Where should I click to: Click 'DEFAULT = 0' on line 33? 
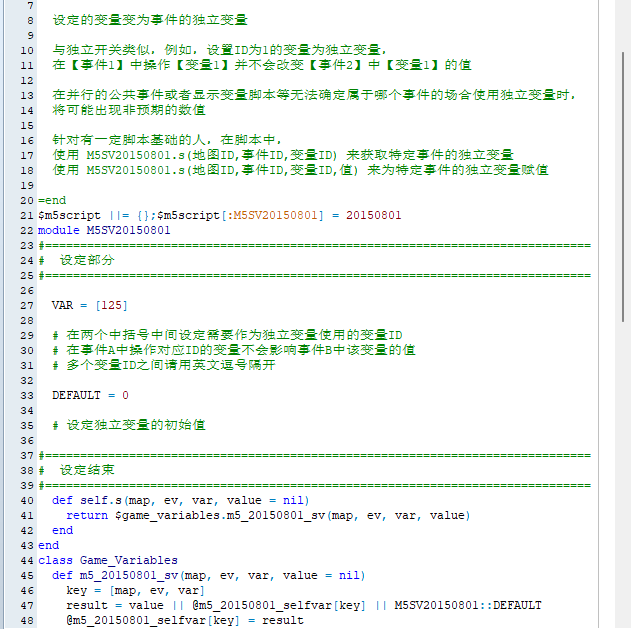point(90,395)
